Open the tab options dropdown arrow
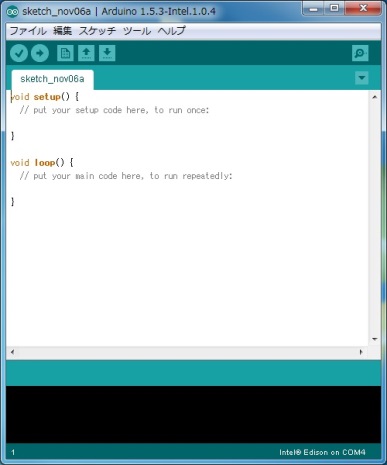The width and height of the screenshot is (387, 465). click(362, 78)
